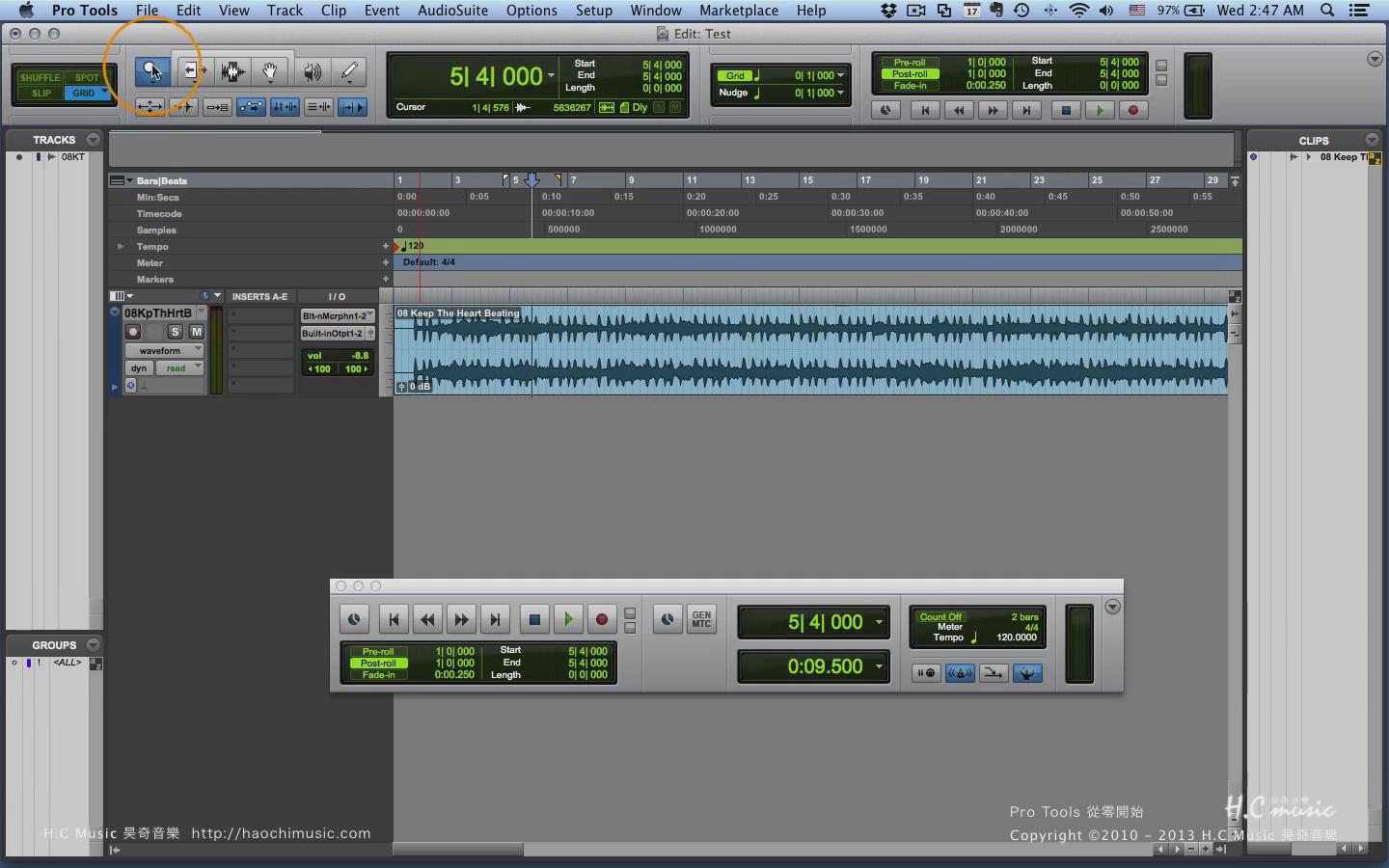Click Return to Zero in the floating Transport window
Image resolution: width=1389 pixels, height=868 pixels.
394,619
